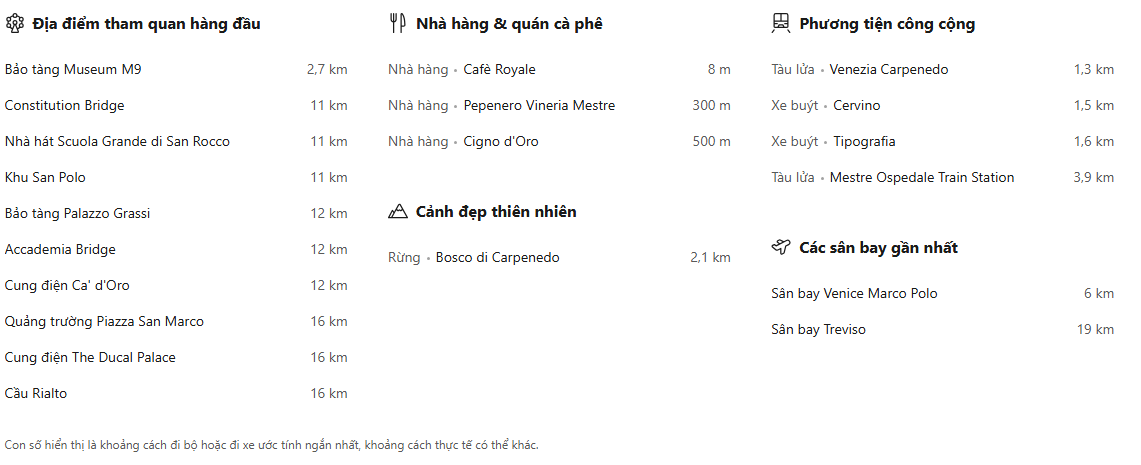The image size is (1141, 465).
Task: Click the mountain natural beauty icon
Action: 398,211
